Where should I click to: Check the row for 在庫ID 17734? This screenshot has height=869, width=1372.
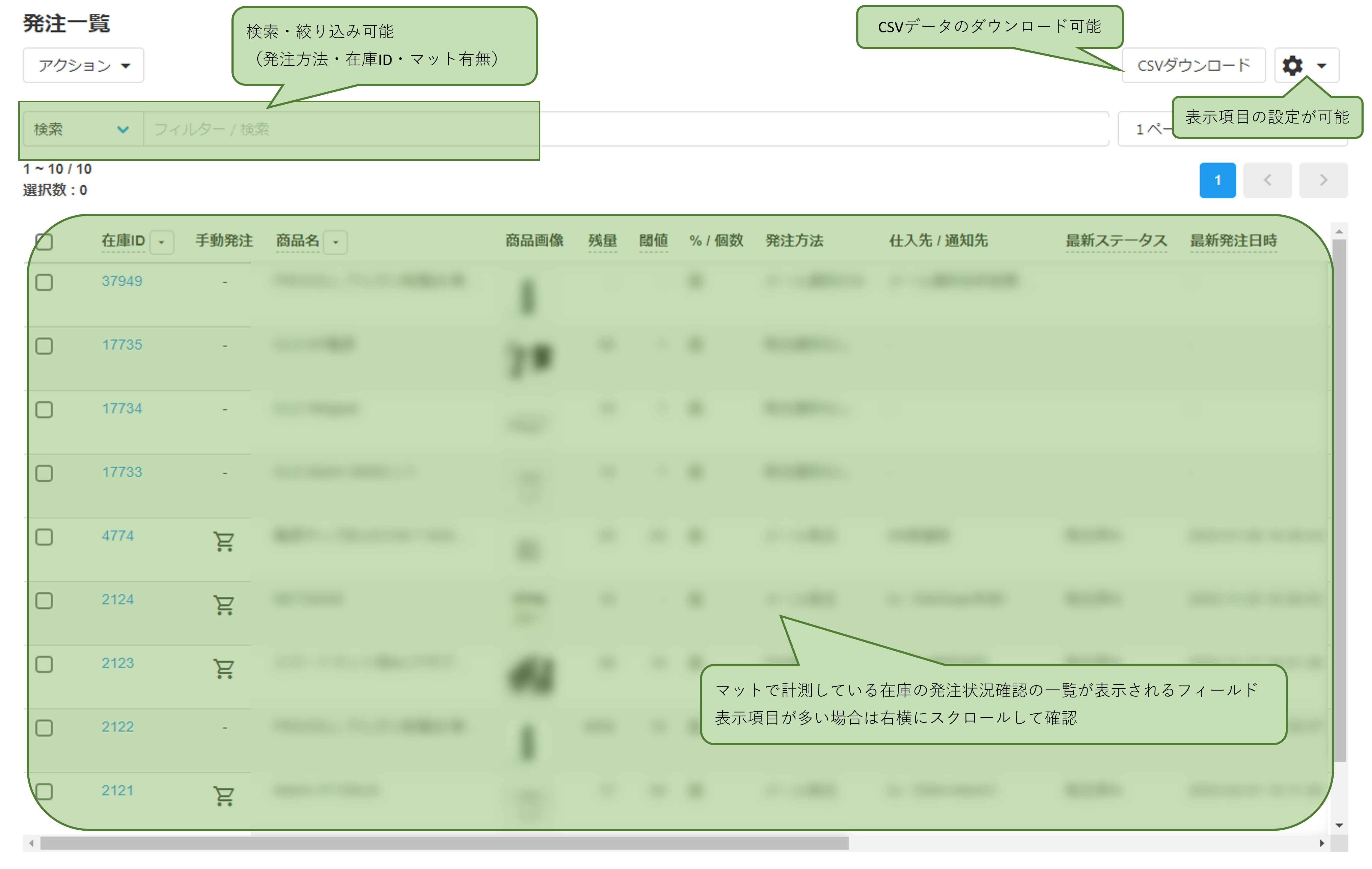click(44, 410)
